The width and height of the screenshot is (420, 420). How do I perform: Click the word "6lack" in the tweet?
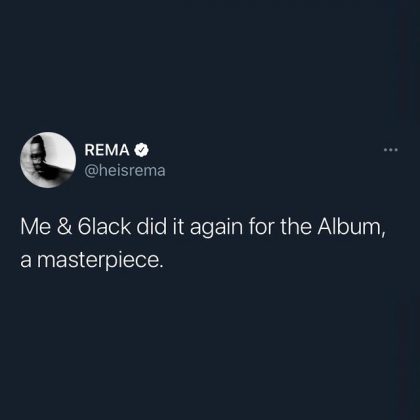pos(104,227)
